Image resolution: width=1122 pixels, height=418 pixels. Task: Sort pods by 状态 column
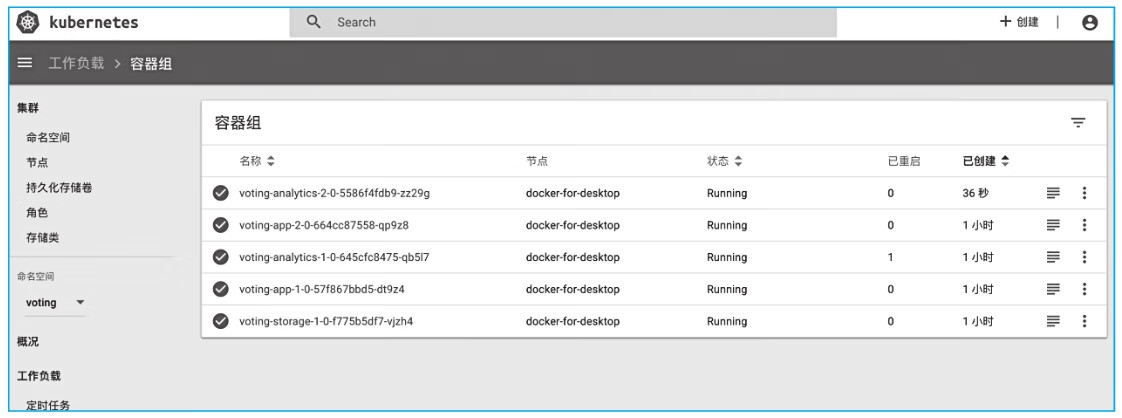[725, 161]
